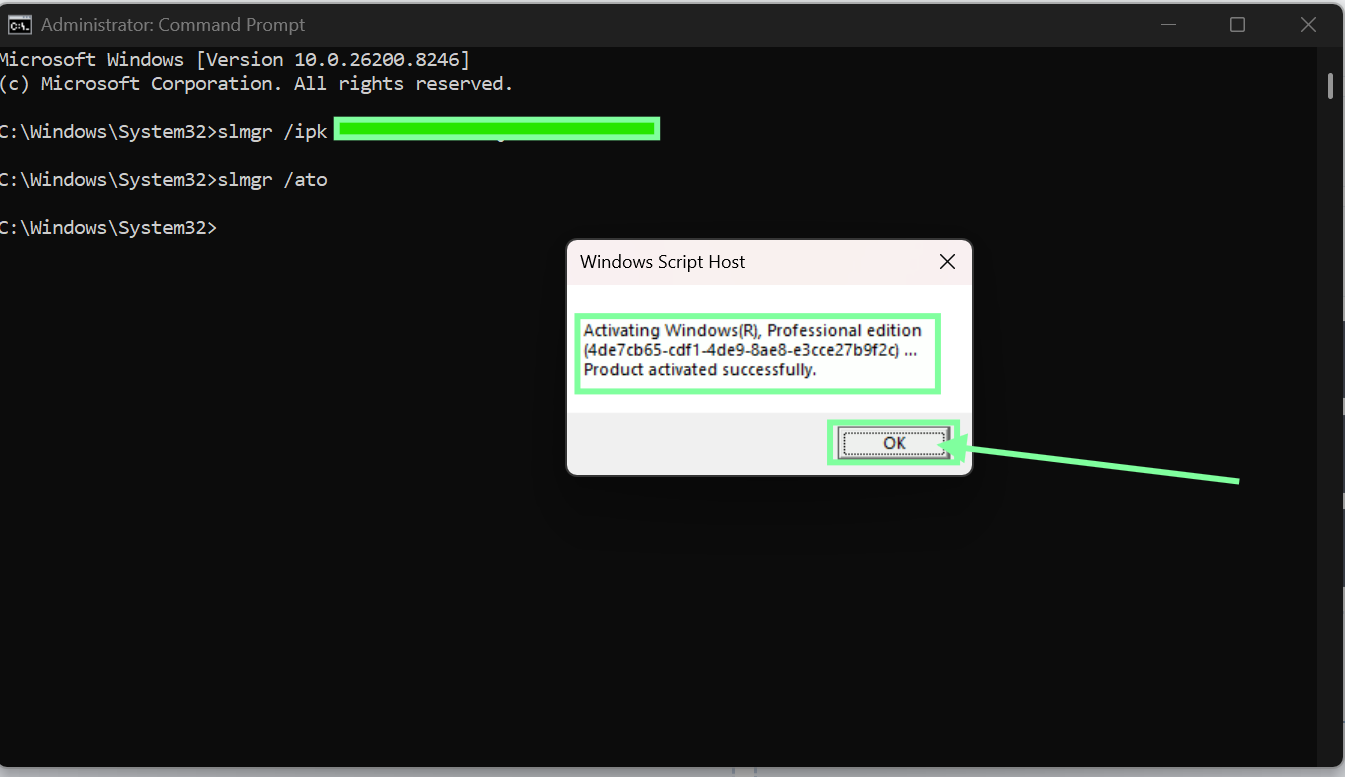Click the activation ID GUID text

coord(742,350)
